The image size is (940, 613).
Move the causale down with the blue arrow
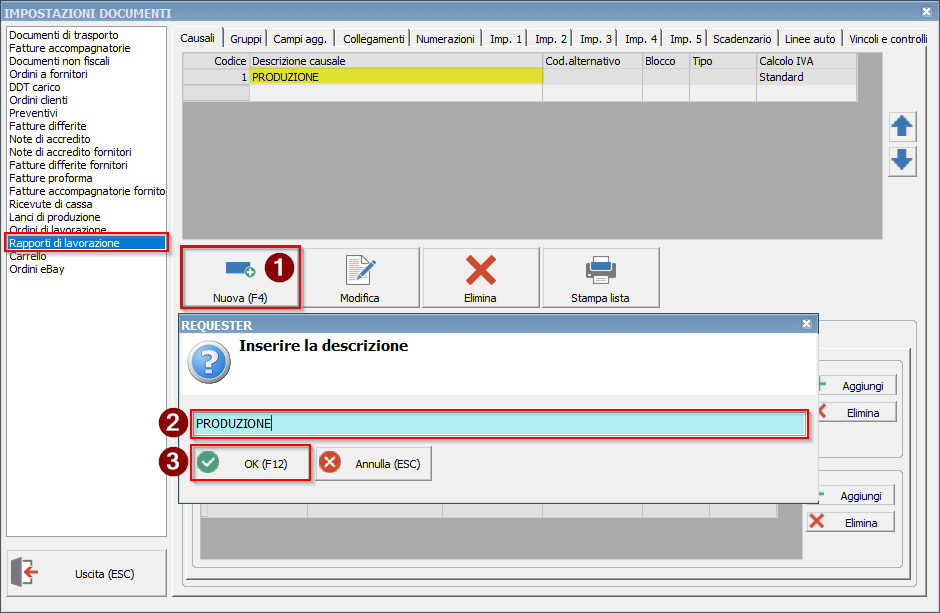pyautogui.click(x=902, y=161)
